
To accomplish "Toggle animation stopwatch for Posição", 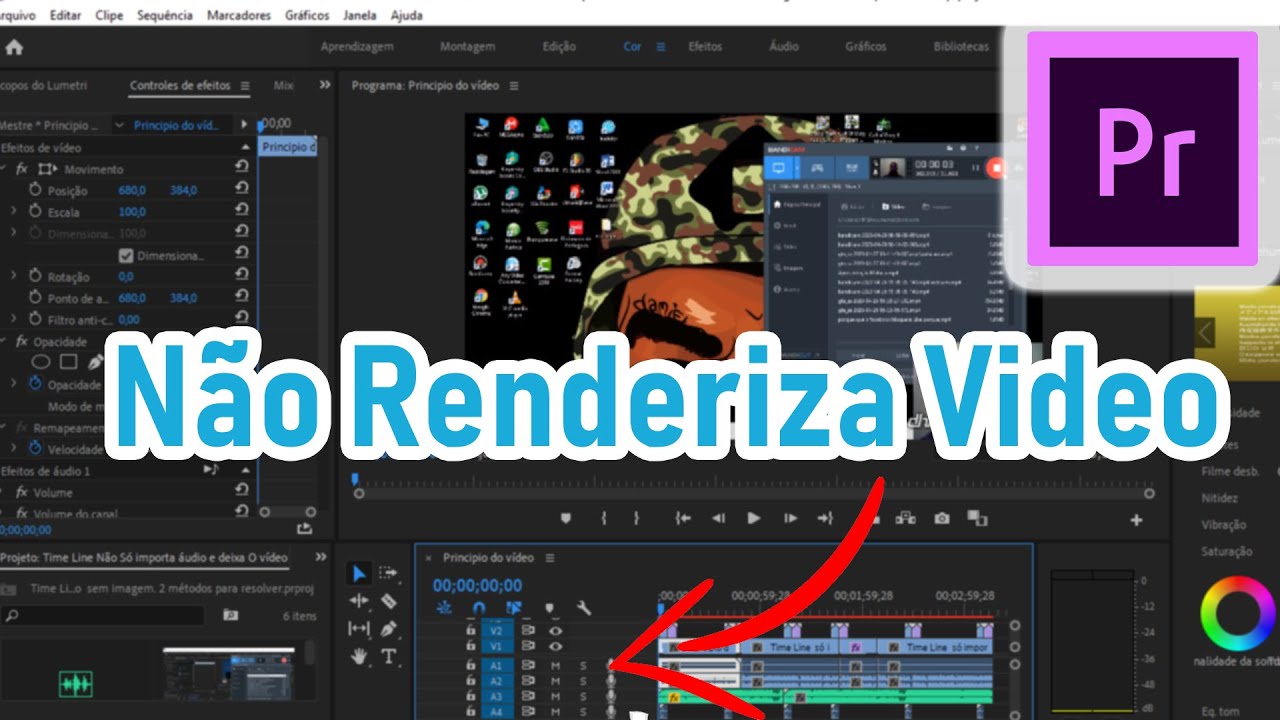I will 35,190.
